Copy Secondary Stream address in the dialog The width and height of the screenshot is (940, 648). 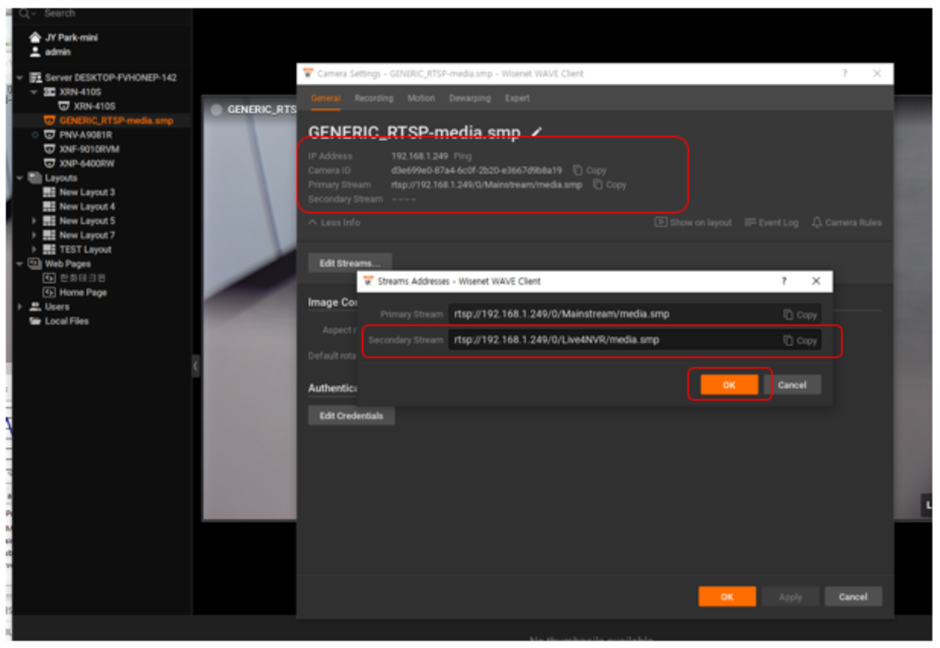click(x=800, y=341)
